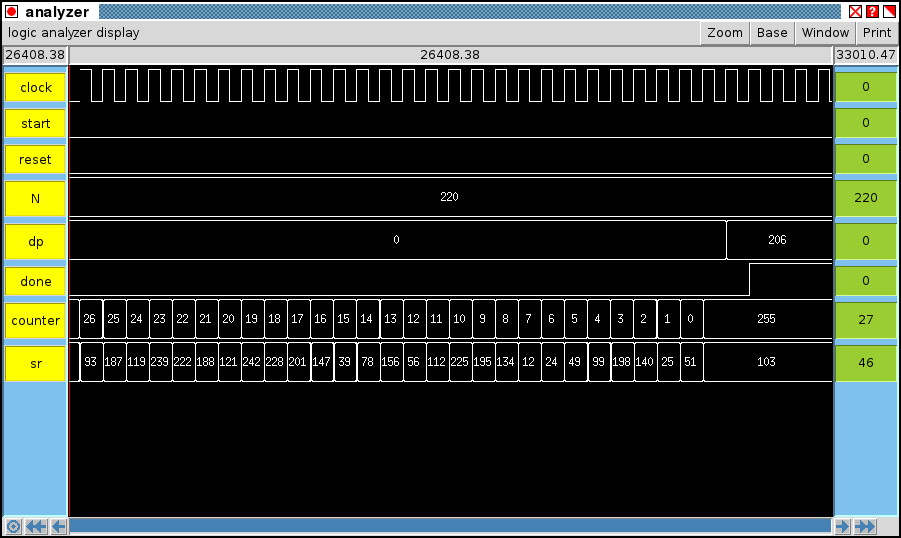
Task: Click the N waveform value 220
Action: point(449,197)
